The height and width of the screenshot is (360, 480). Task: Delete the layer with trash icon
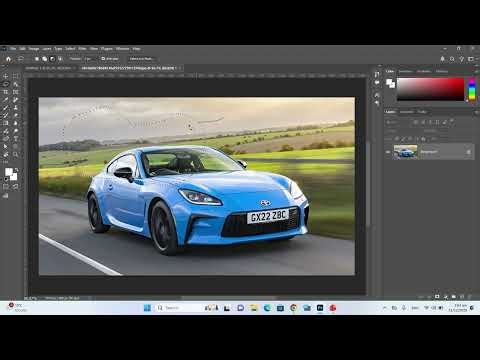pyautogui.click(x=470, y=296)
